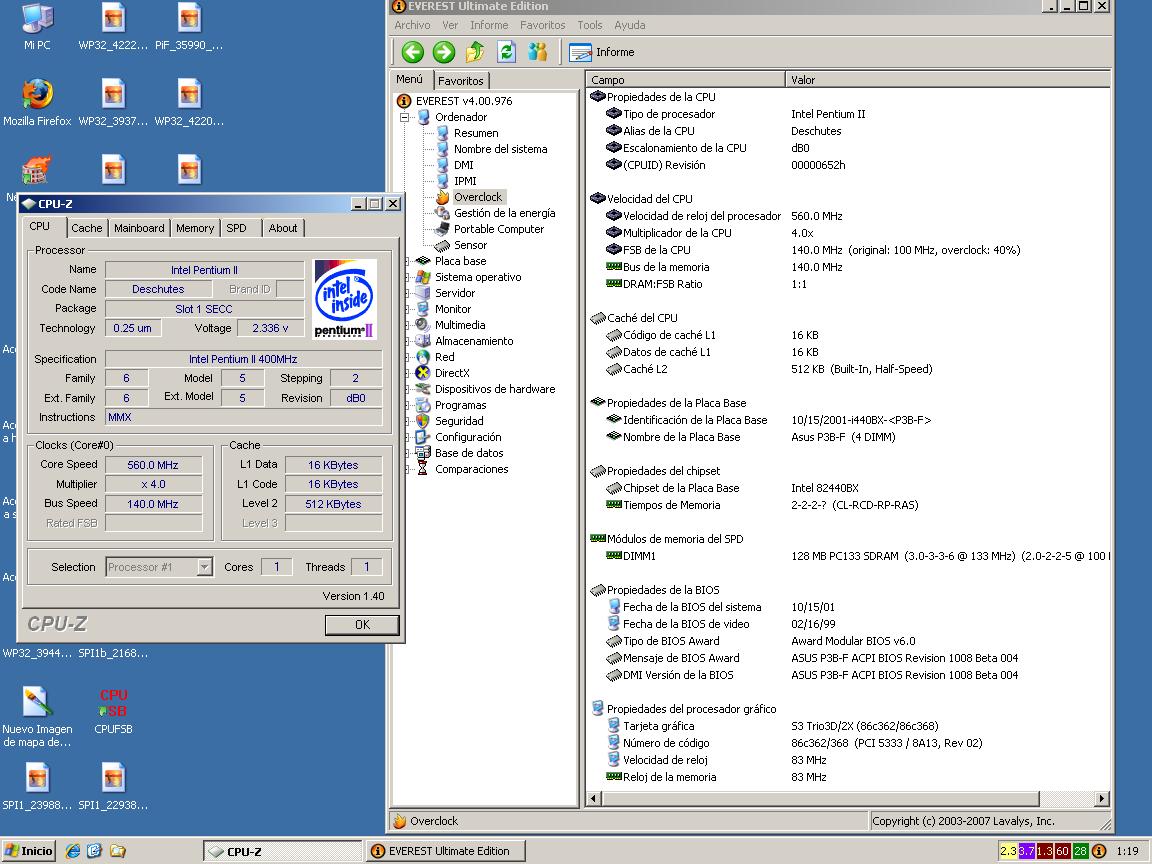1152x864 pixels.
Task: Select the Nuevo Imagen de mapa desktop icon
Action: point(37,716)
